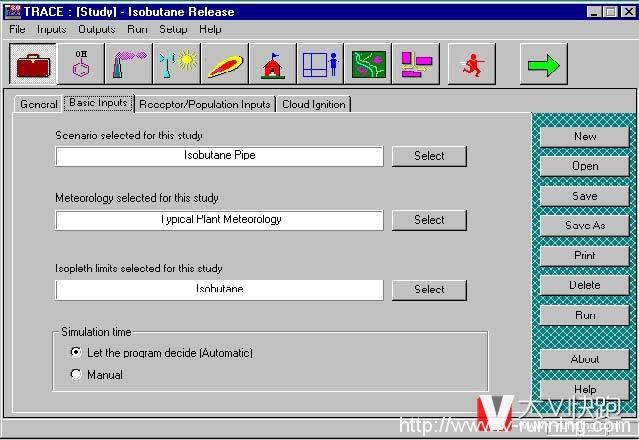
Task: Open the Help menu
Action: click(x=210, y=29)
